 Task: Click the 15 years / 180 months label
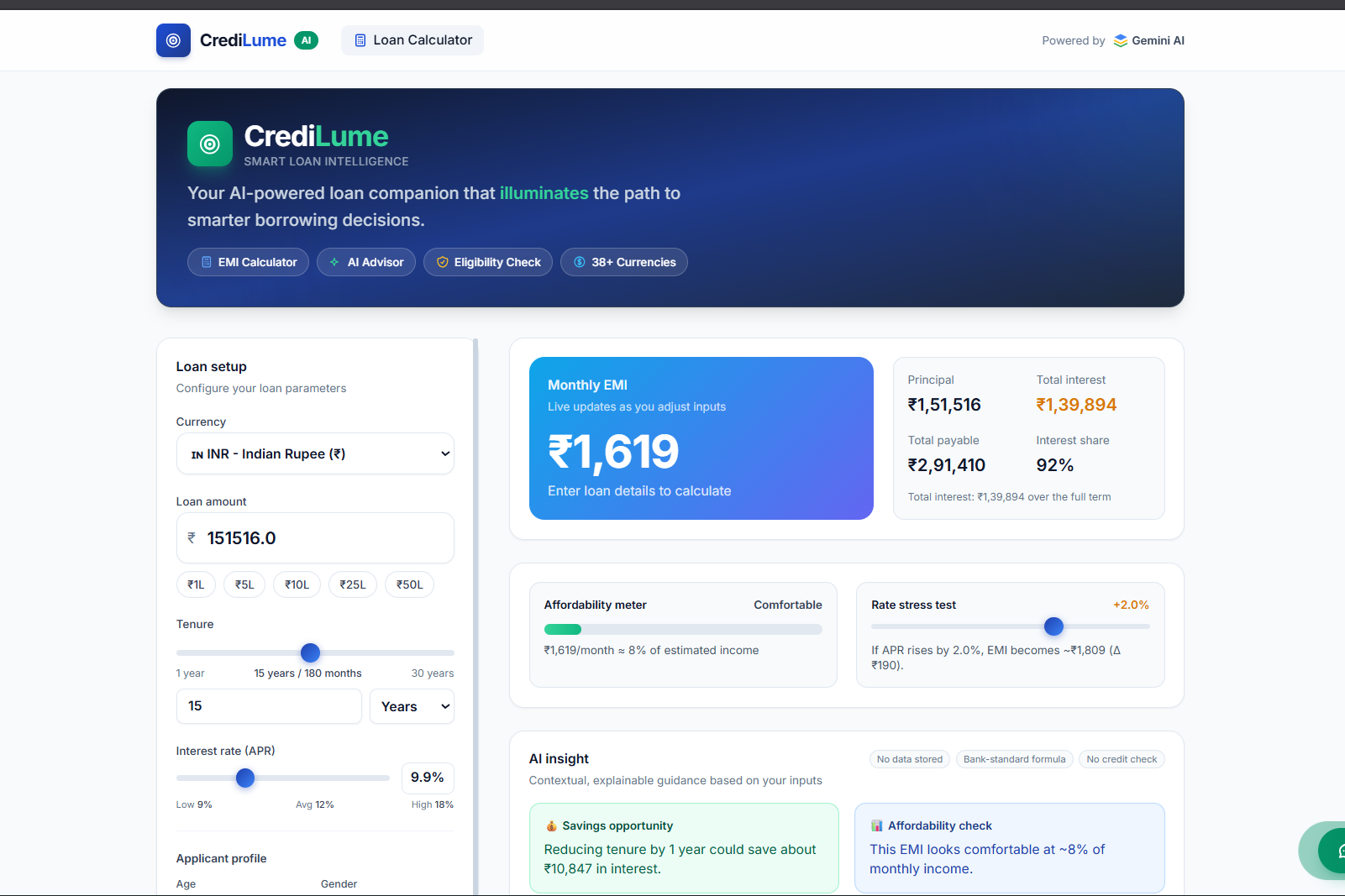click(307, 673)
